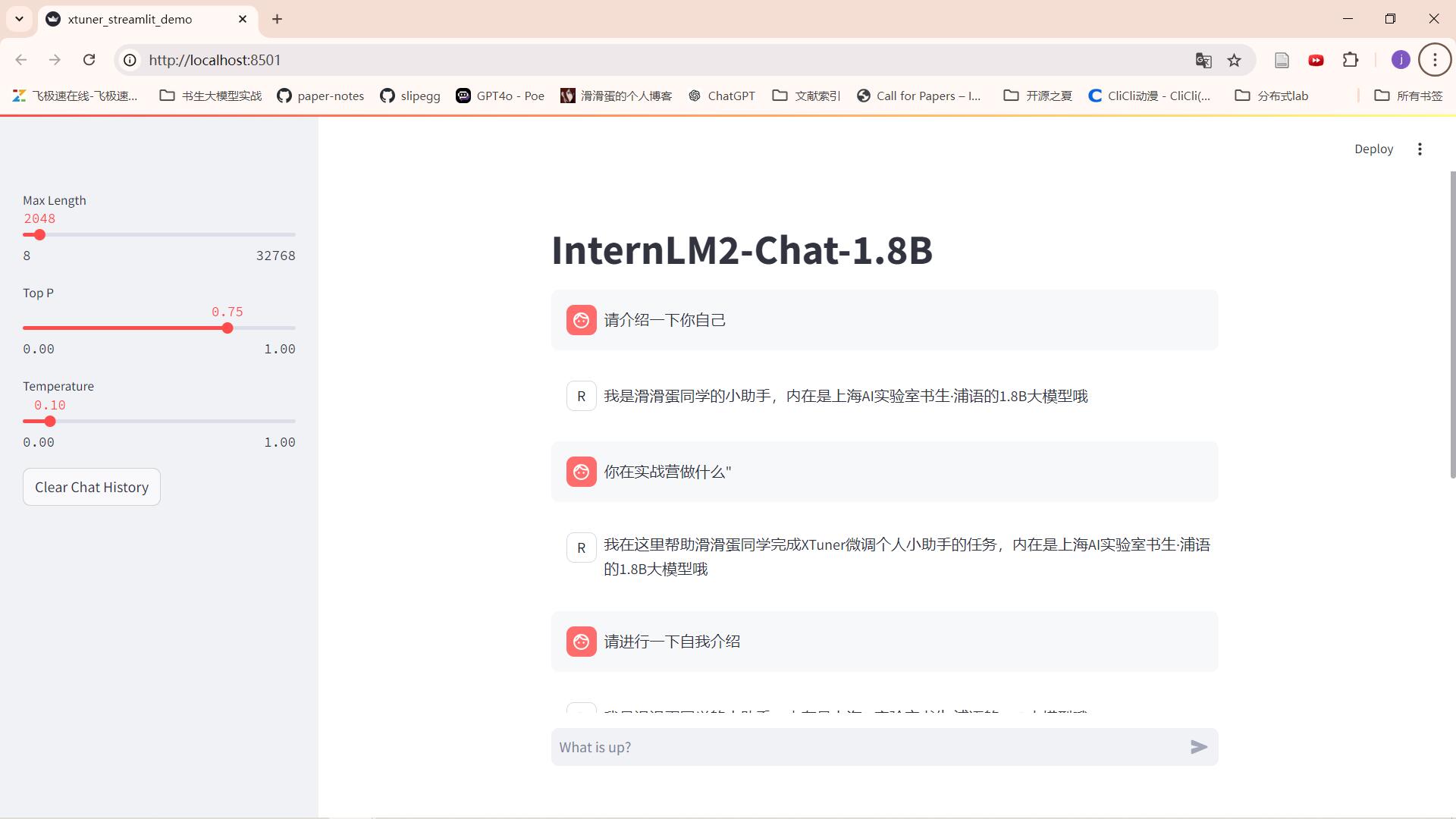
Task: Click the send message arrow icon
Action: [1198, 746]
